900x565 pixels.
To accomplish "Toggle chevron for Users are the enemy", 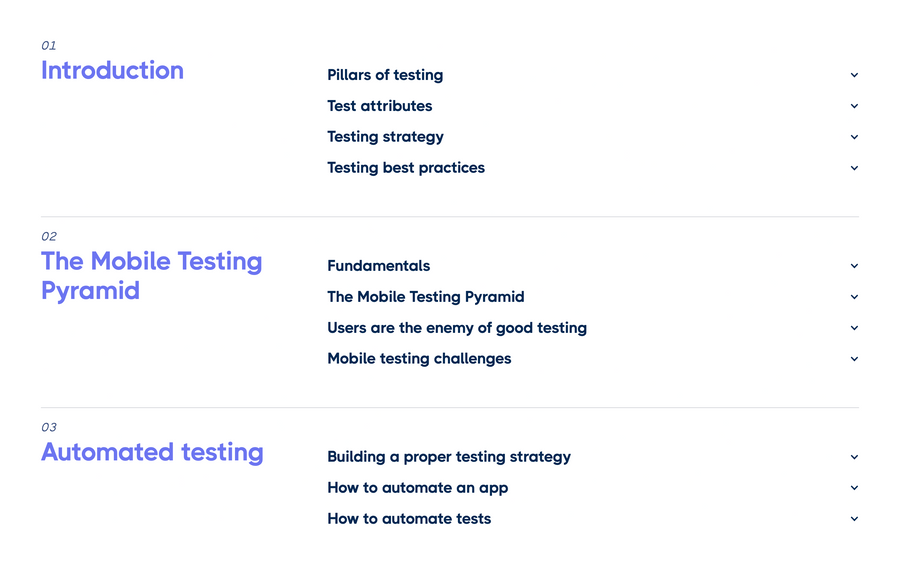I will pyautogui.click(x=854, y=328).
